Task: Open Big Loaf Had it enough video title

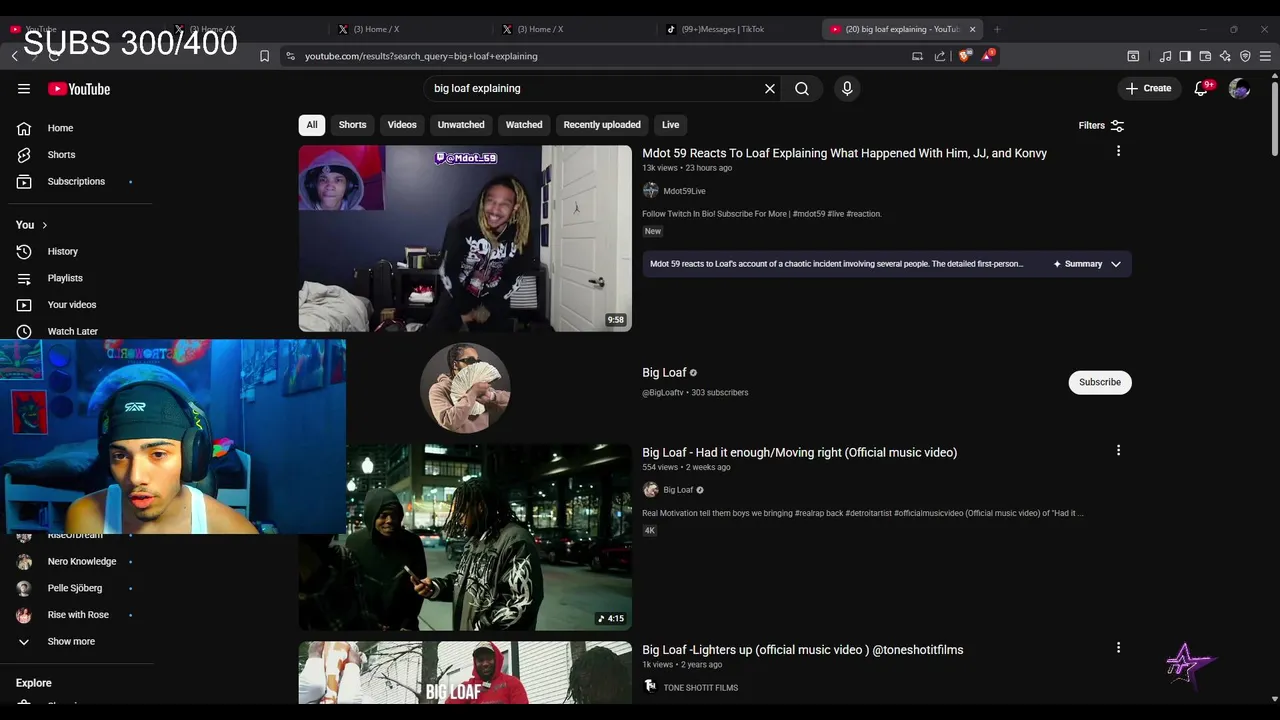Action: (x=799, y=452)
